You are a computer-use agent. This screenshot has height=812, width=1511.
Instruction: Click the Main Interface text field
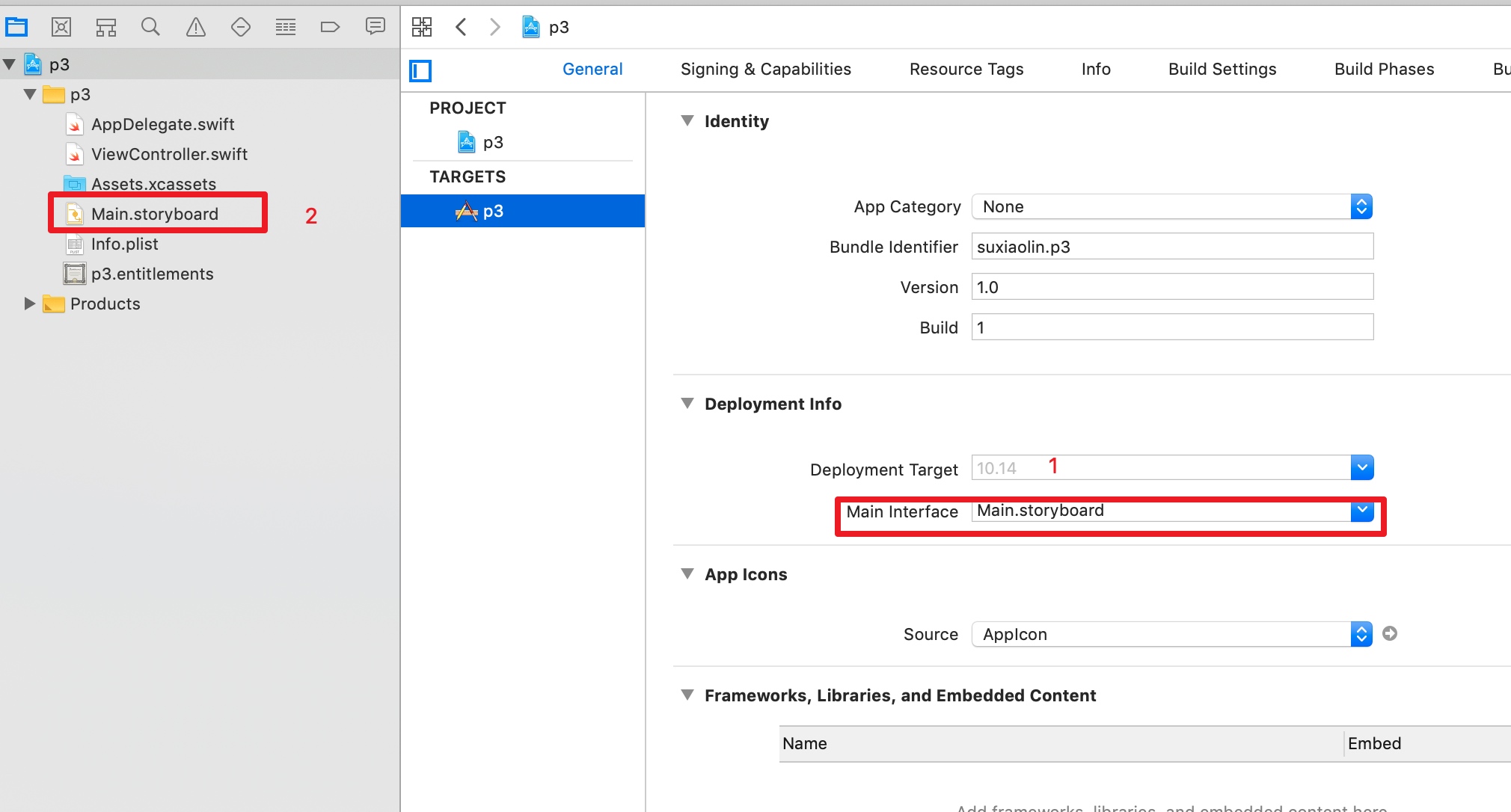click(x=1161, y=511)
